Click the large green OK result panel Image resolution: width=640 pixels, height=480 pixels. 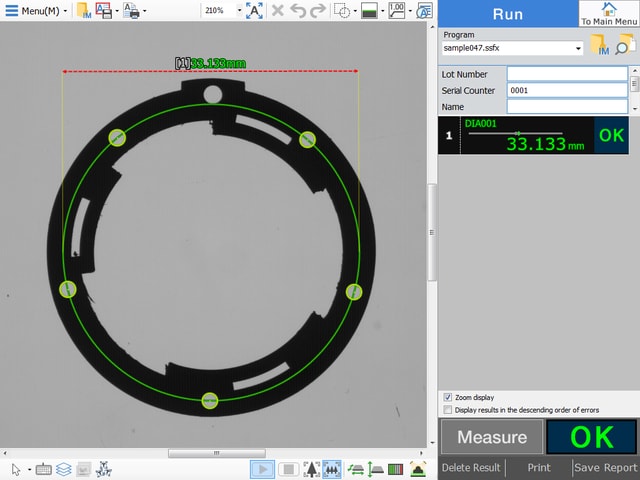pyautogui.click(x=591, y=437)
